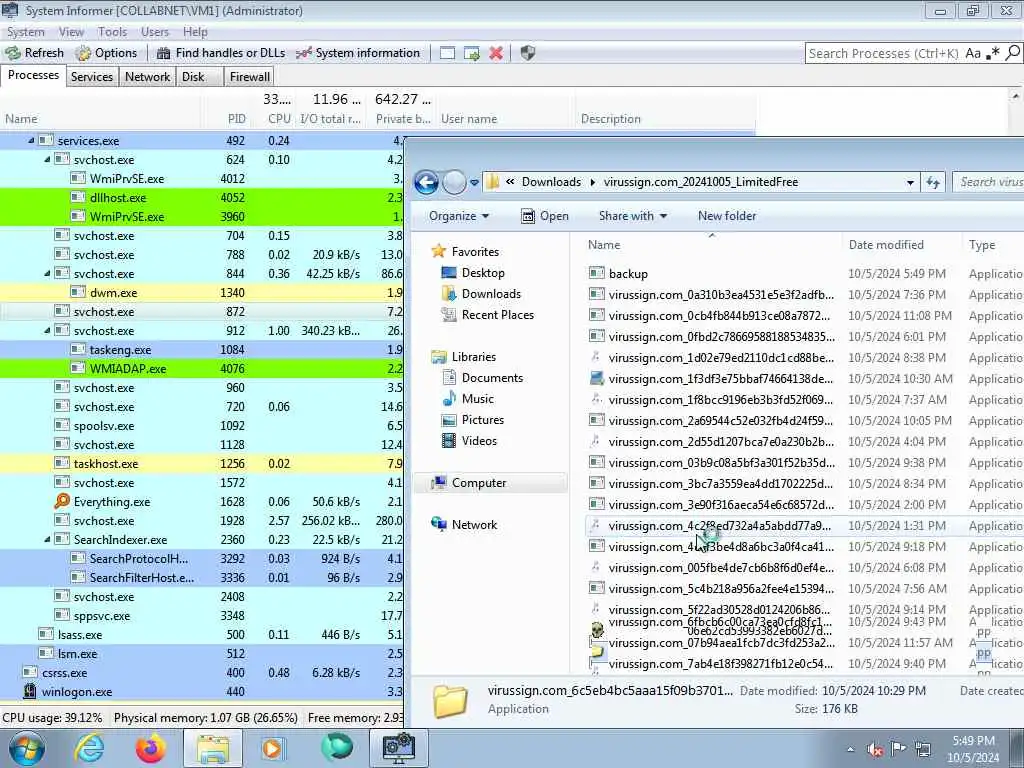Screen dimensions: 1024x768
Task: Open the Share with dropdown
Action: [633, 216]
